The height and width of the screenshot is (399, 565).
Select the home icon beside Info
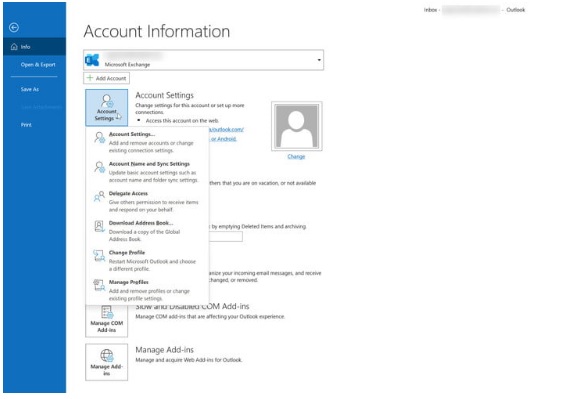point(14,47)
